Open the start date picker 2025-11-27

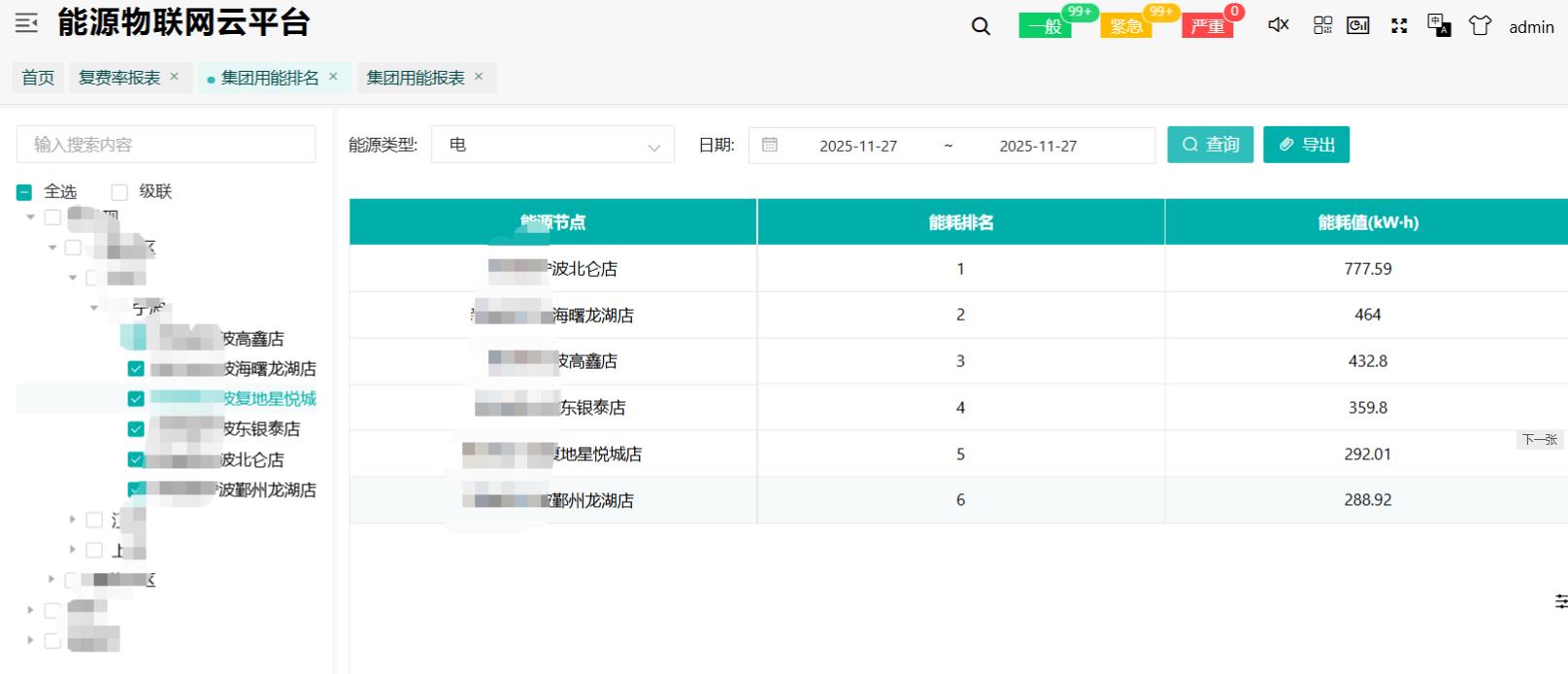tap(858, 146)
